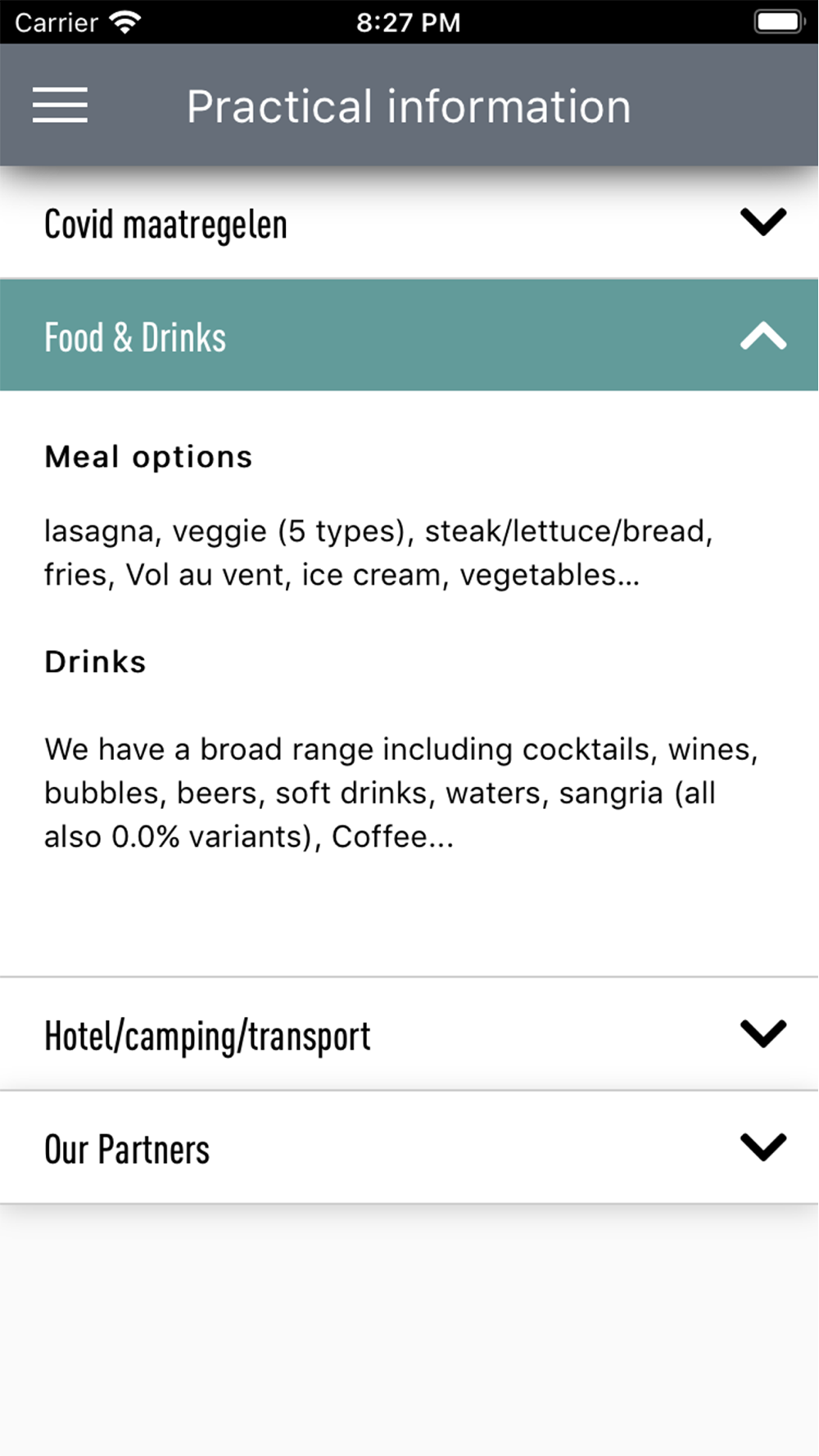The image size is (819, 1456).
Task: Tap the Wi-Fi signal icon in status bar
Action: click(125, 22)
